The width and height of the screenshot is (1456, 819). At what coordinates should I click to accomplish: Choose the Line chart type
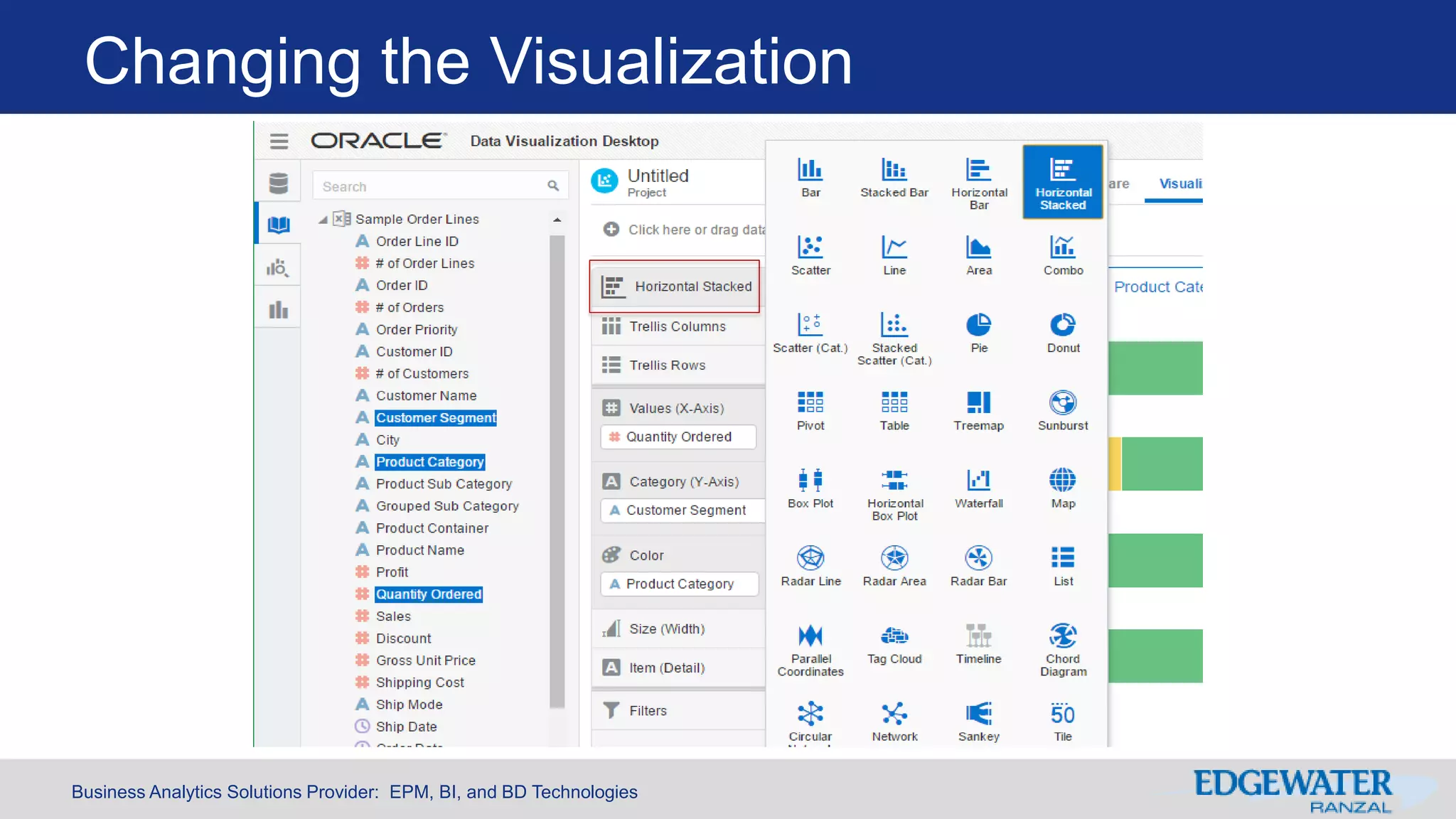click(x=894, y=255)
